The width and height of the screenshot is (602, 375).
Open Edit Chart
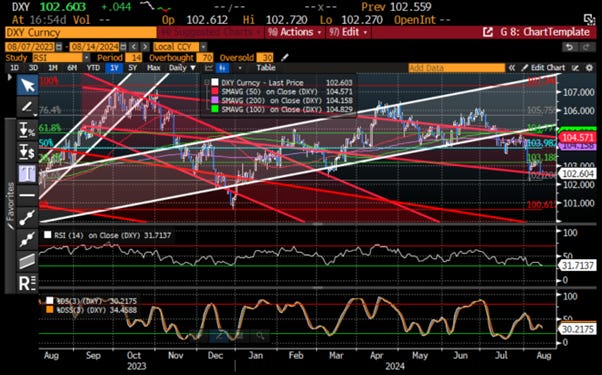(544, 68)
